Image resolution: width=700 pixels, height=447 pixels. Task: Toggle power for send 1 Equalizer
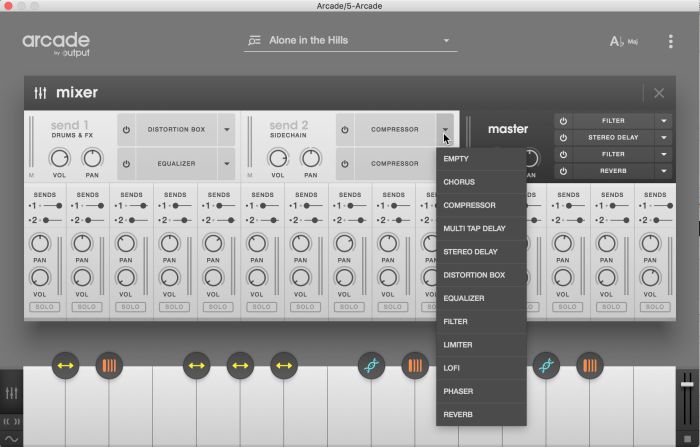126,164
